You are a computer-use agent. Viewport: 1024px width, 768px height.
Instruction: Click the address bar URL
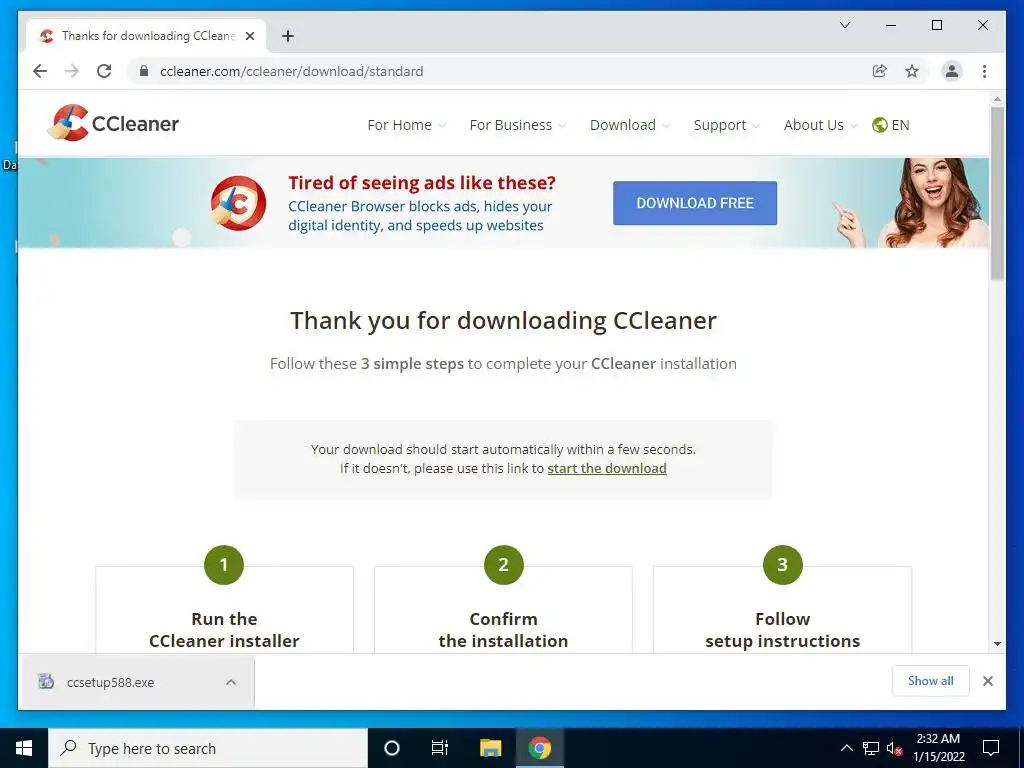(291, 71)
